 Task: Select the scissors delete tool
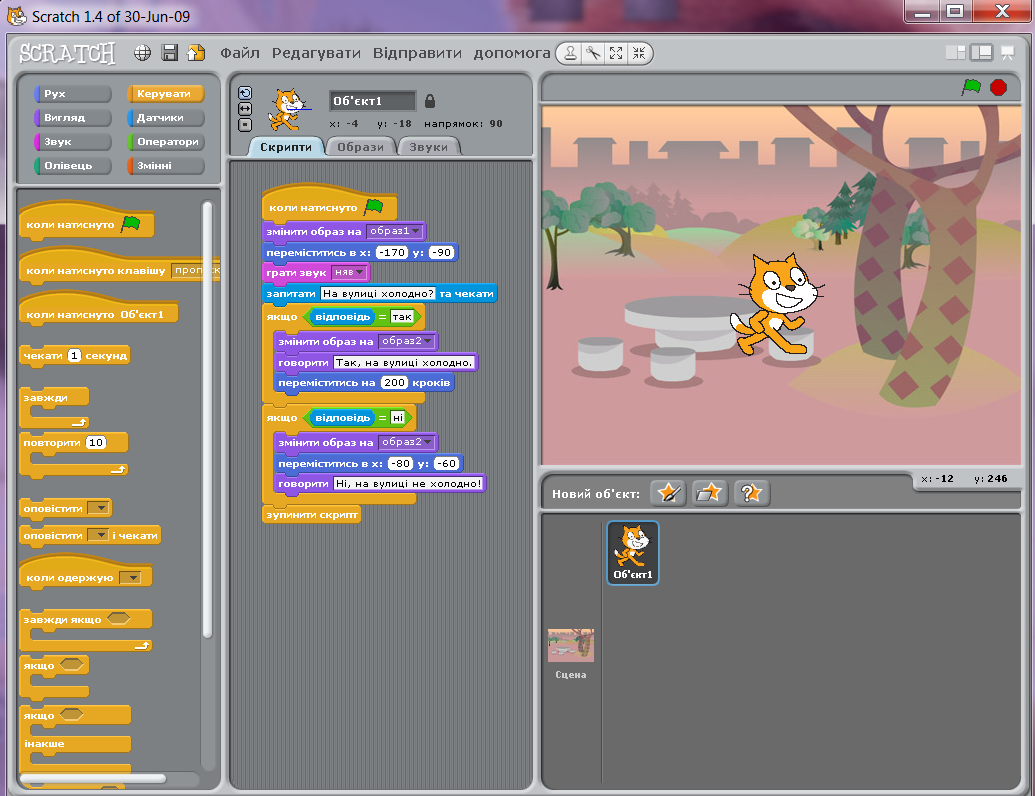pyautogui.click(x=594, y=52)
